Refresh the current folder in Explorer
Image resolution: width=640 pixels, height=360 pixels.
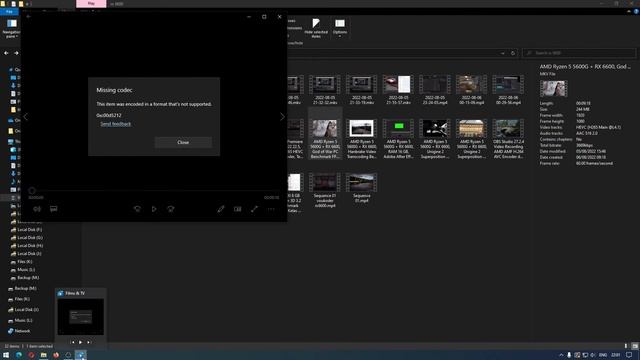(x=513, y=53)
